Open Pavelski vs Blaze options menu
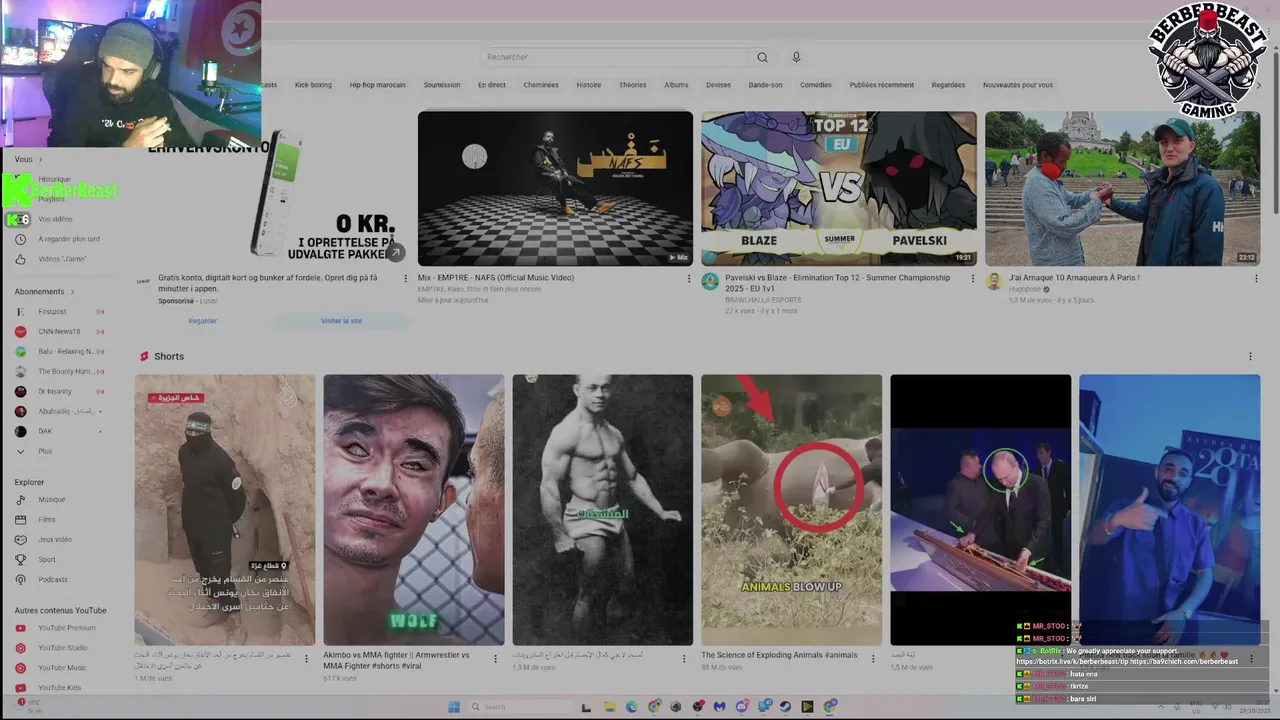The width and height of the screenshot is (1280, 720). point(972,279)
